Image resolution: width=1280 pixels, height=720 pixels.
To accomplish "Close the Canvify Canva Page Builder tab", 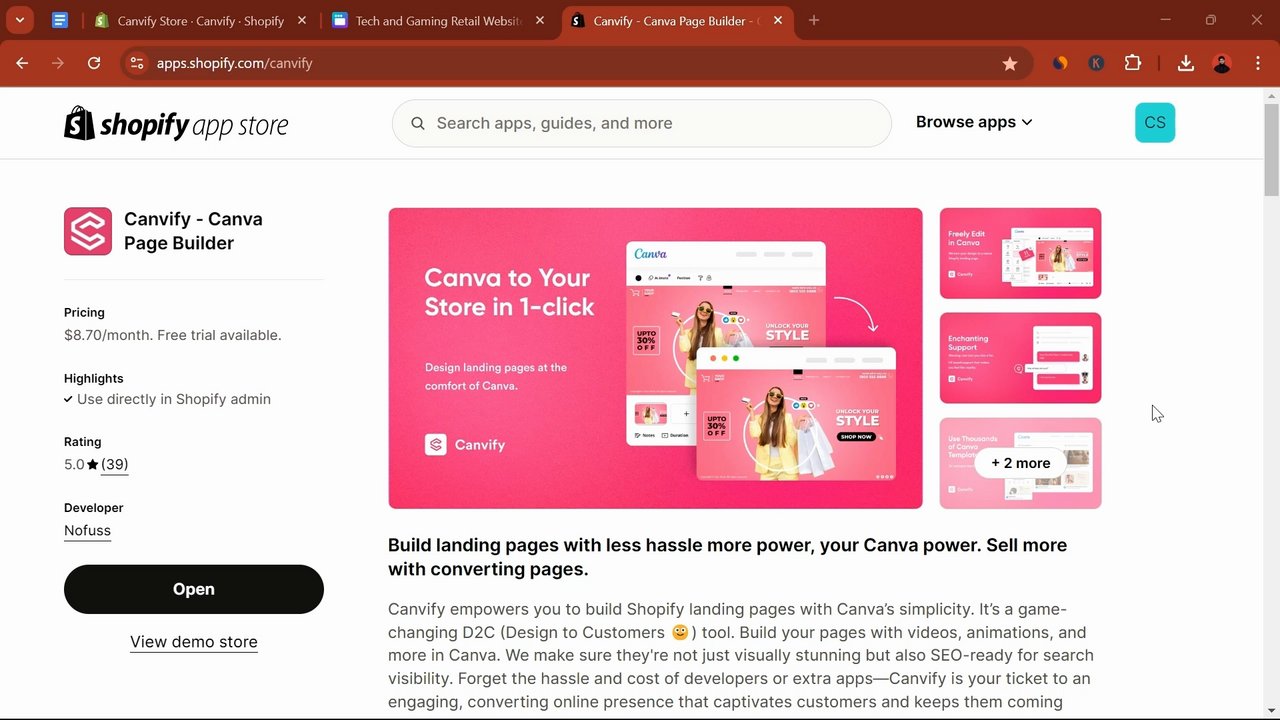I will click(779, 20).
